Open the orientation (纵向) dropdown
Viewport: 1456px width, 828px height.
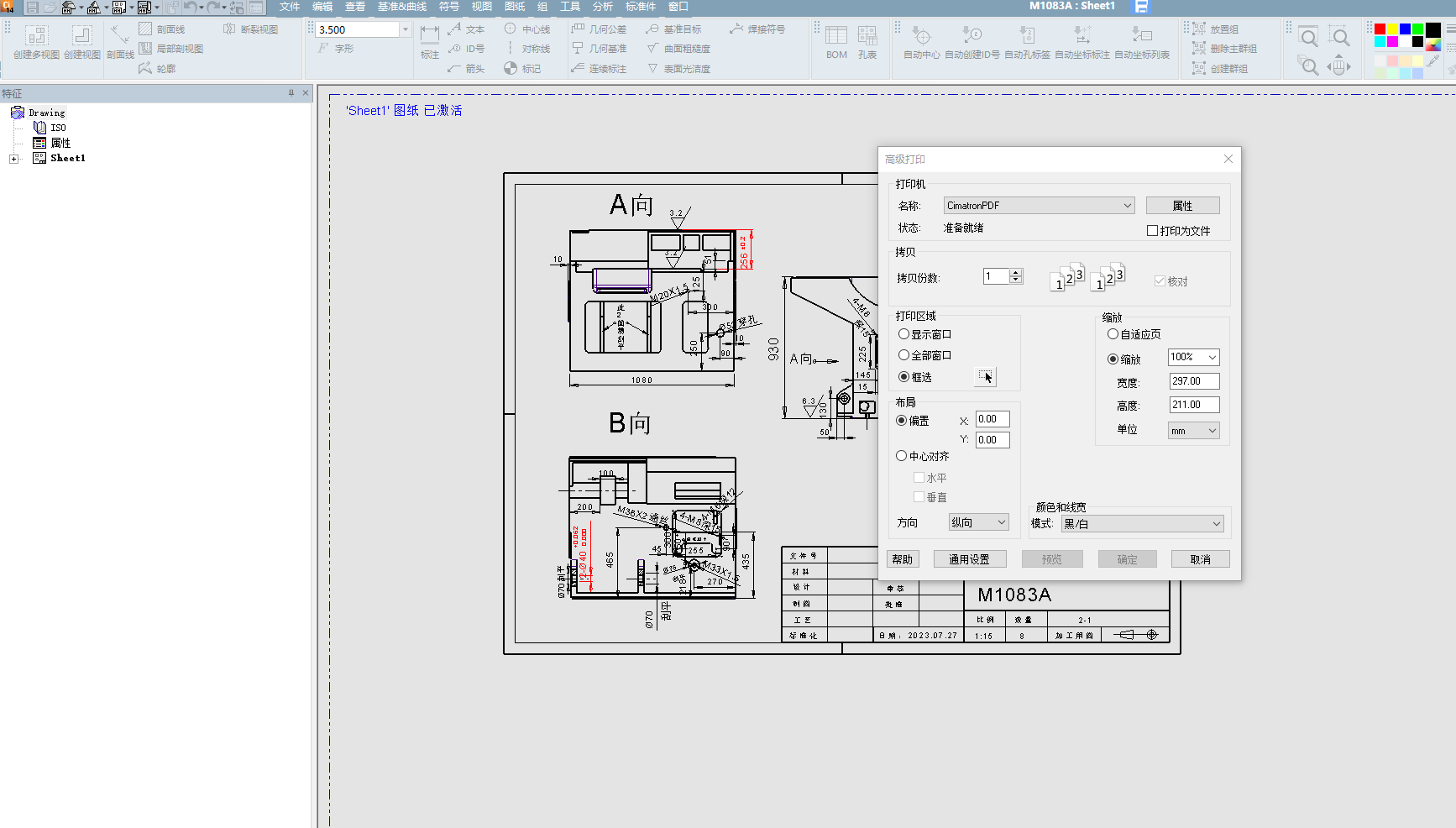click(x=978, y=522)
